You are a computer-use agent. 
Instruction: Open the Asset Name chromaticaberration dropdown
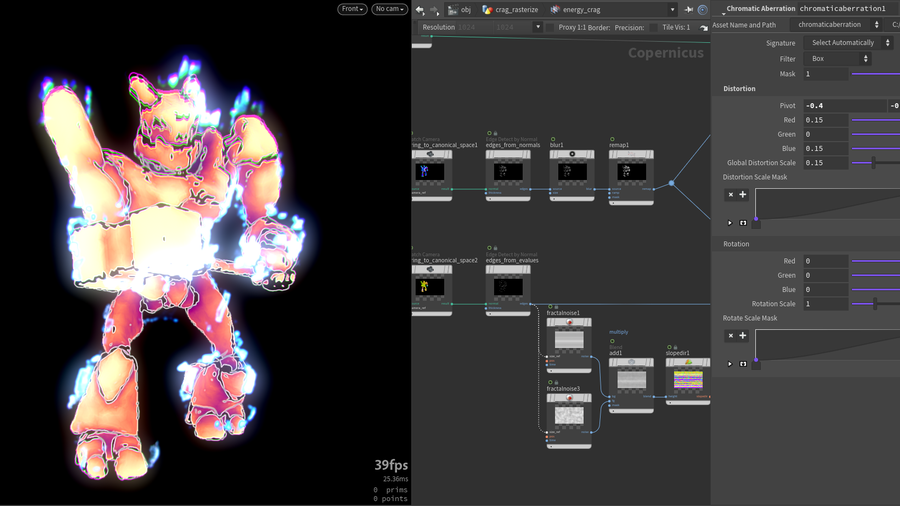[x=836, y=25]
